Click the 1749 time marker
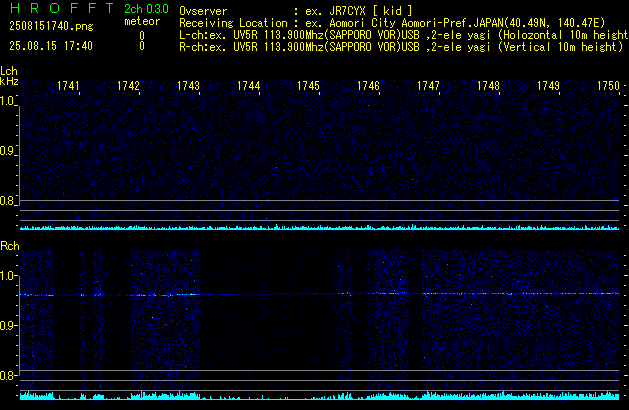This screenshot has height=410, width=629. pos(548,86)
